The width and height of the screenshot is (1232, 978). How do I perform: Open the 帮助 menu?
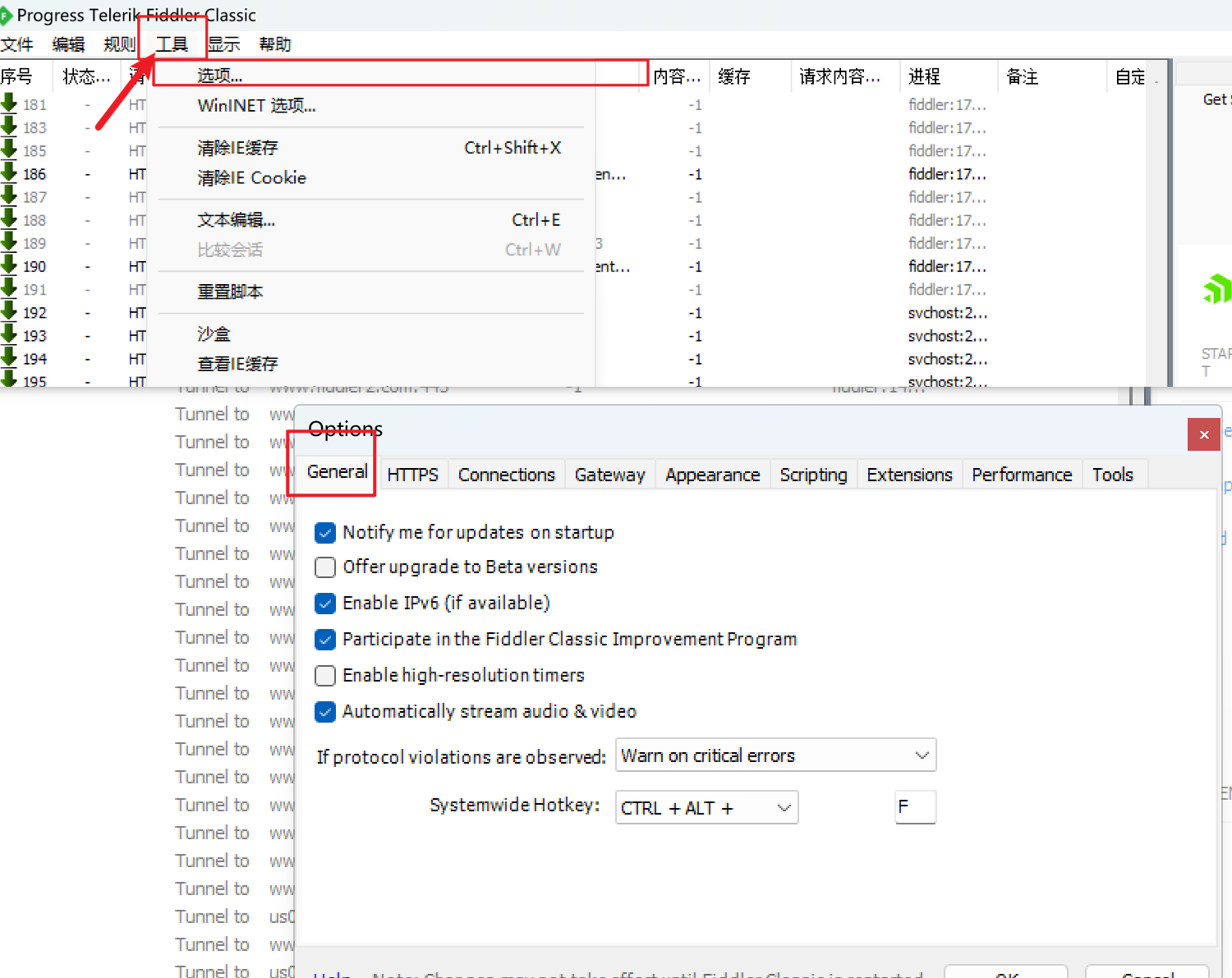(275, 44)
